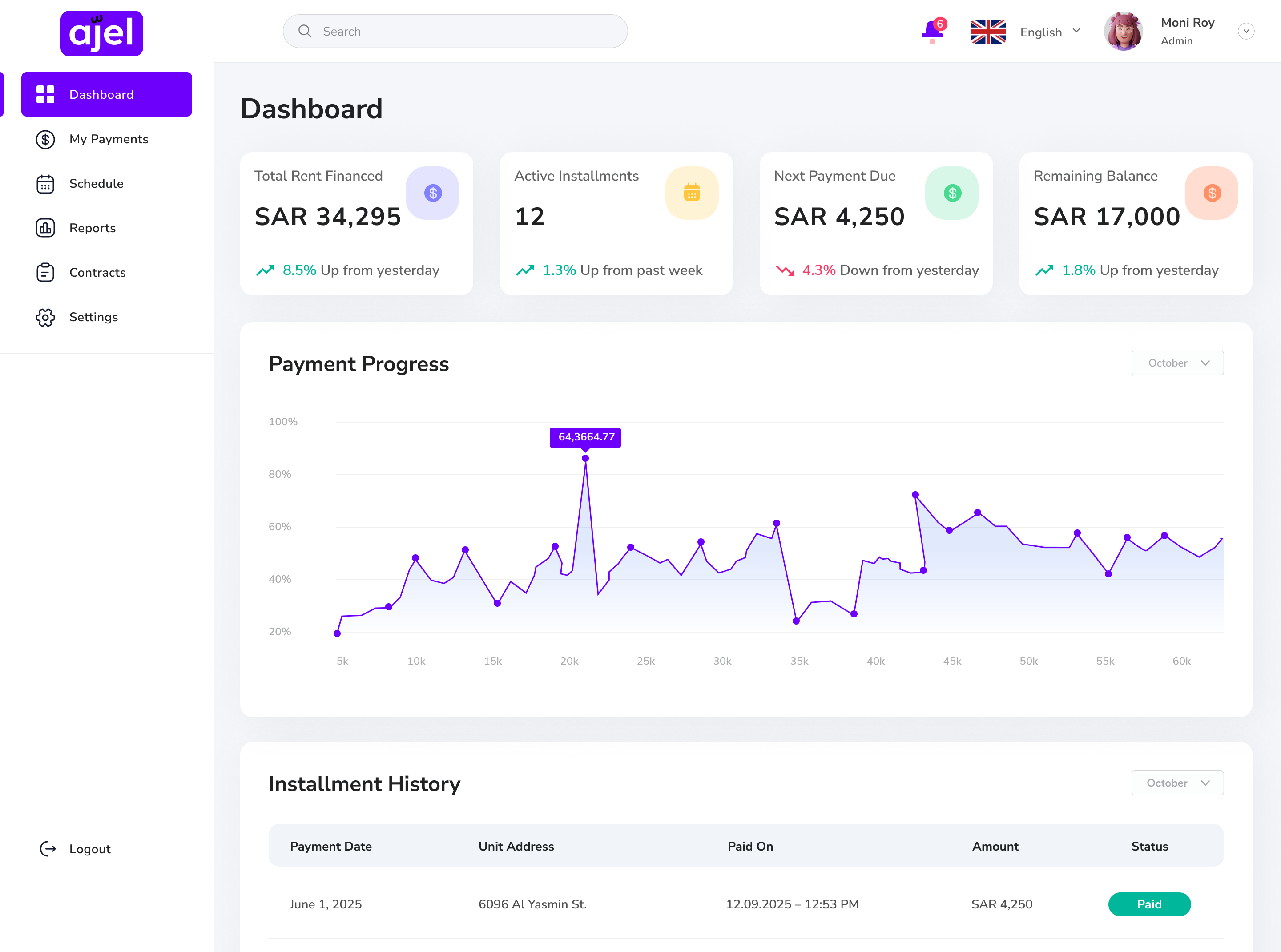Open the October dropdown in Installment History

tap(1177, 783)
